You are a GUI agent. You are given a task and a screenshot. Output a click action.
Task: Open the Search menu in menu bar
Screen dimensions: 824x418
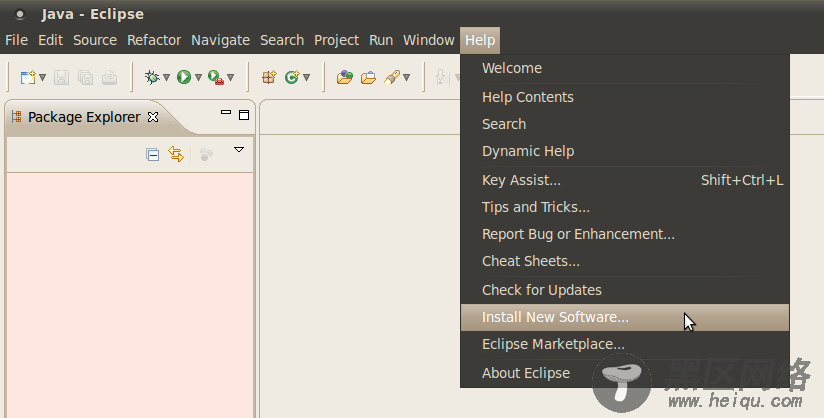[282, 40]
